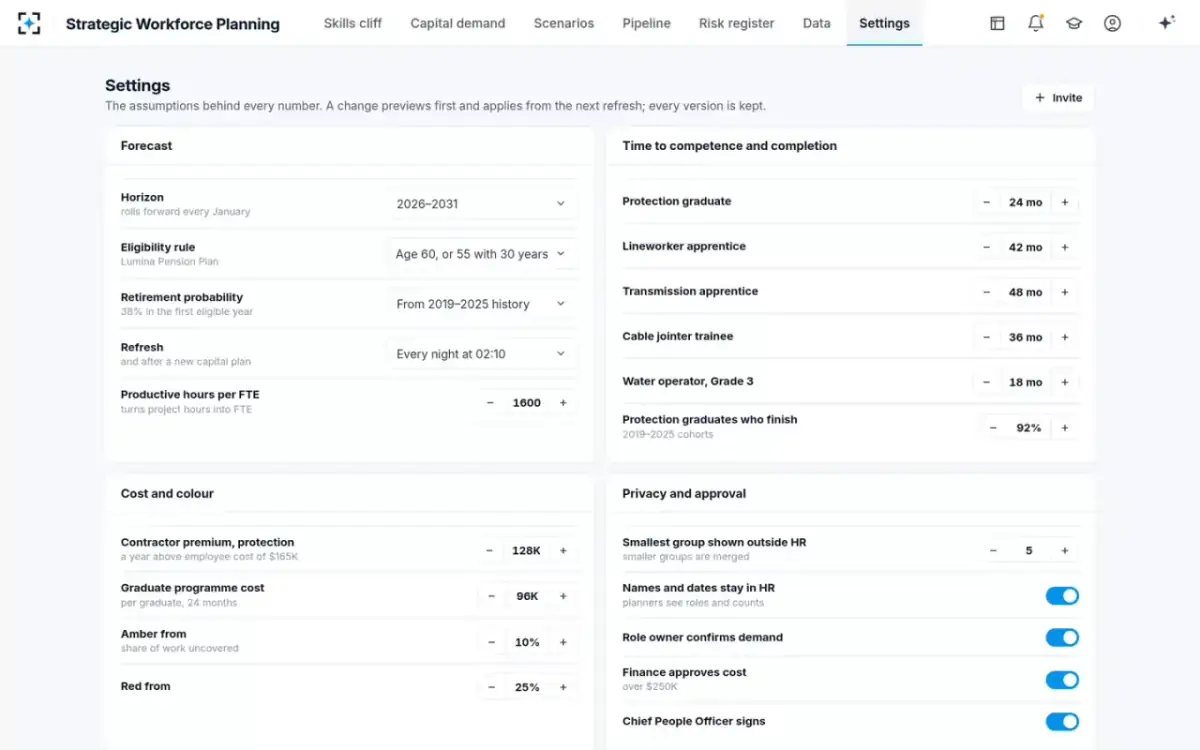Viewport: 1200px width, 750px height.
Task: Click the 92% finish rate value
Action: [1029, 428]
